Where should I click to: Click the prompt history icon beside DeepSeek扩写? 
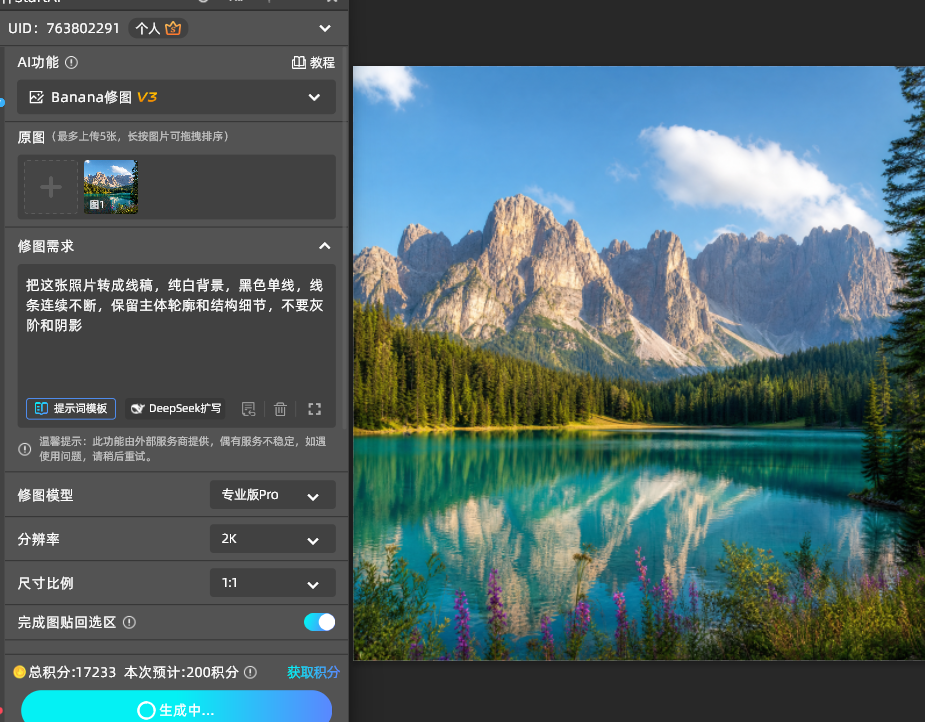(249, 409)
